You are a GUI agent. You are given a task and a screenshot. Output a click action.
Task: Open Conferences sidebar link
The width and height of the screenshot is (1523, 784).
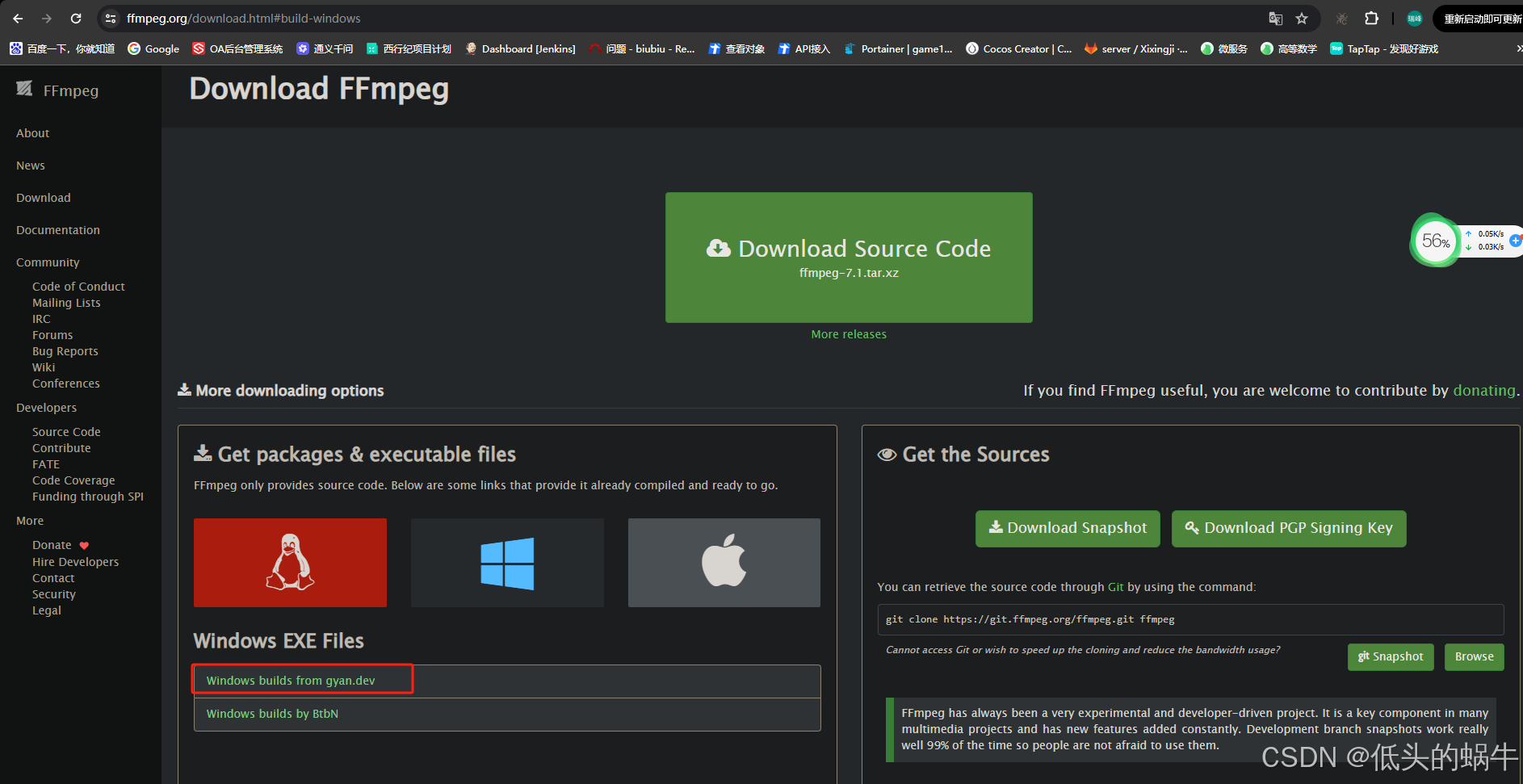click(x=66, y=384)
